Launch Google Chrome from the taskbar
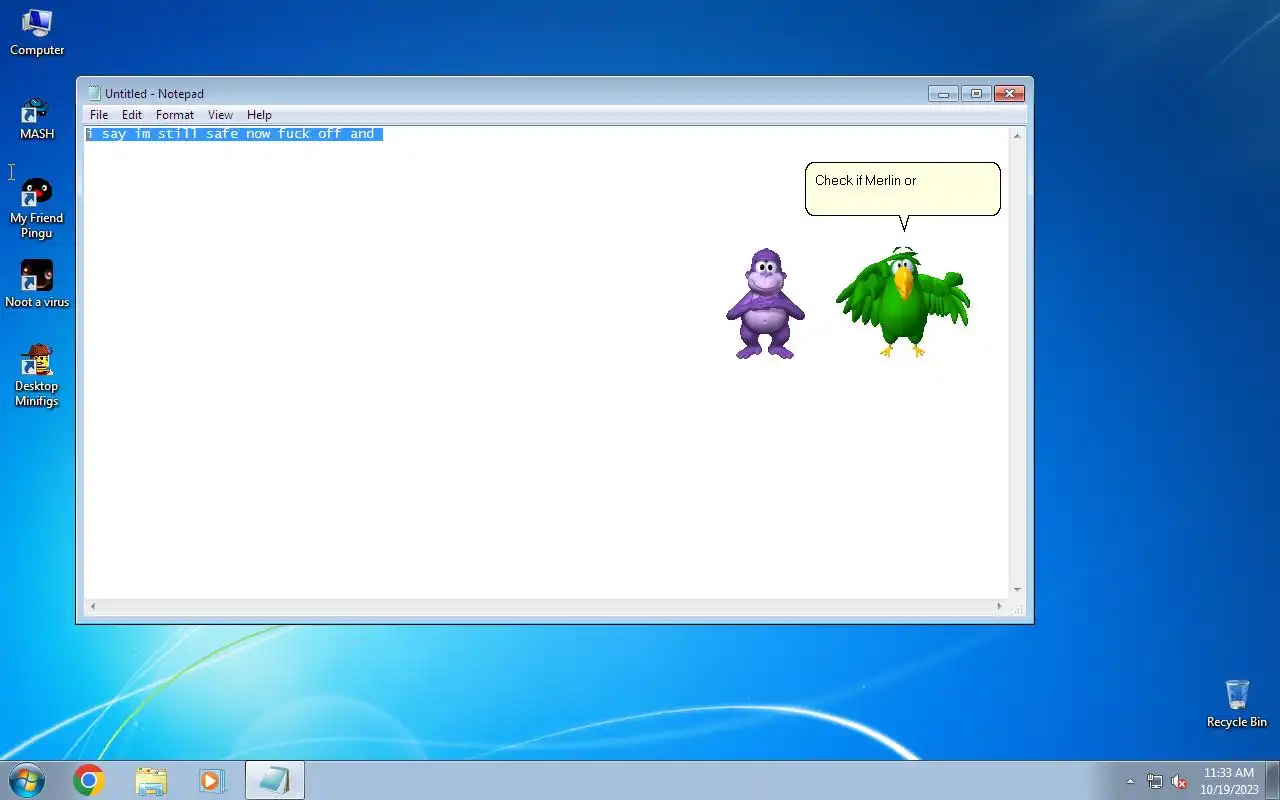1280x800 pixels. 89,780
